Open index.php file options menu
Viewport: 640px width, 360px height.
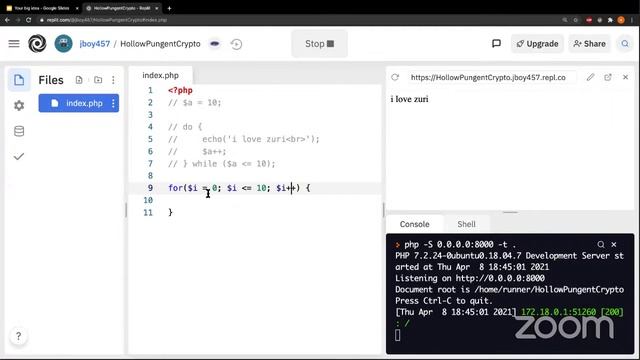113,103
